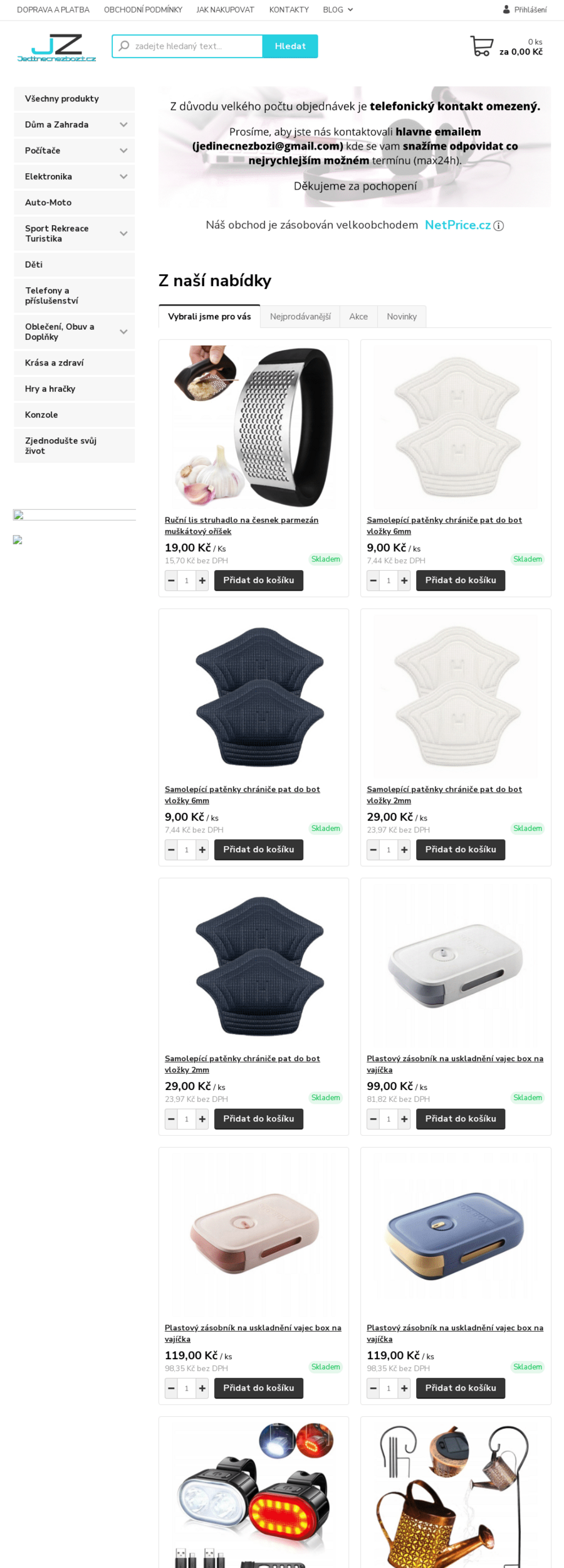The width and height of the screenshot is (564, 1568).
Task: Expand the Dům a Zahrada category
Action: 123,125
